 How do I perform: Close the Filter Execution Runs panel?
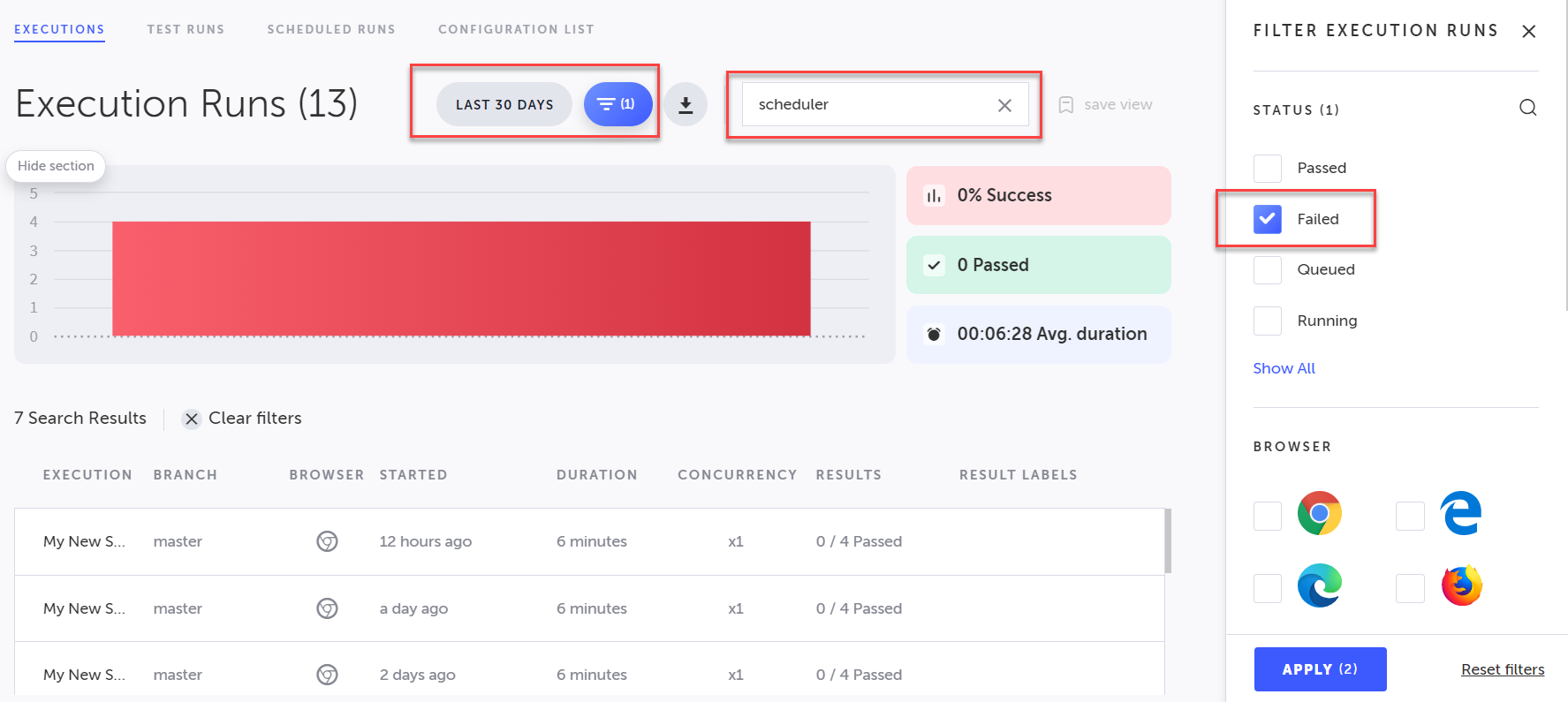coord(1528,32)
